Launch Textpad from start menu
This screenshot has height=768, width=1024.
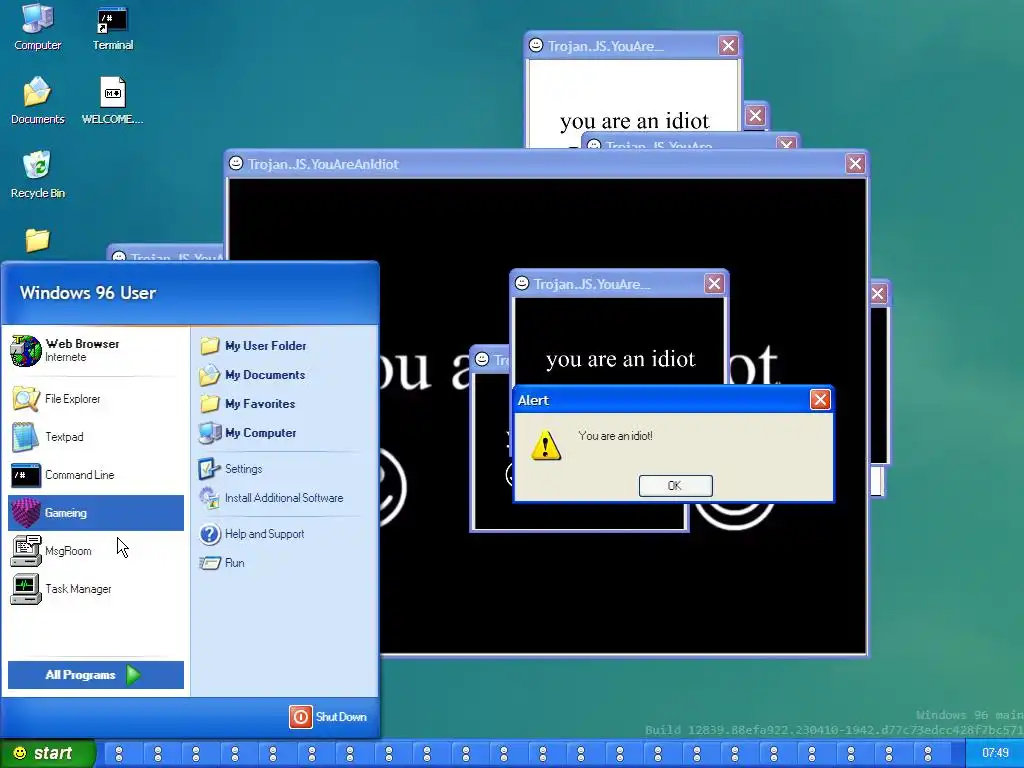(x=96, y=437)
